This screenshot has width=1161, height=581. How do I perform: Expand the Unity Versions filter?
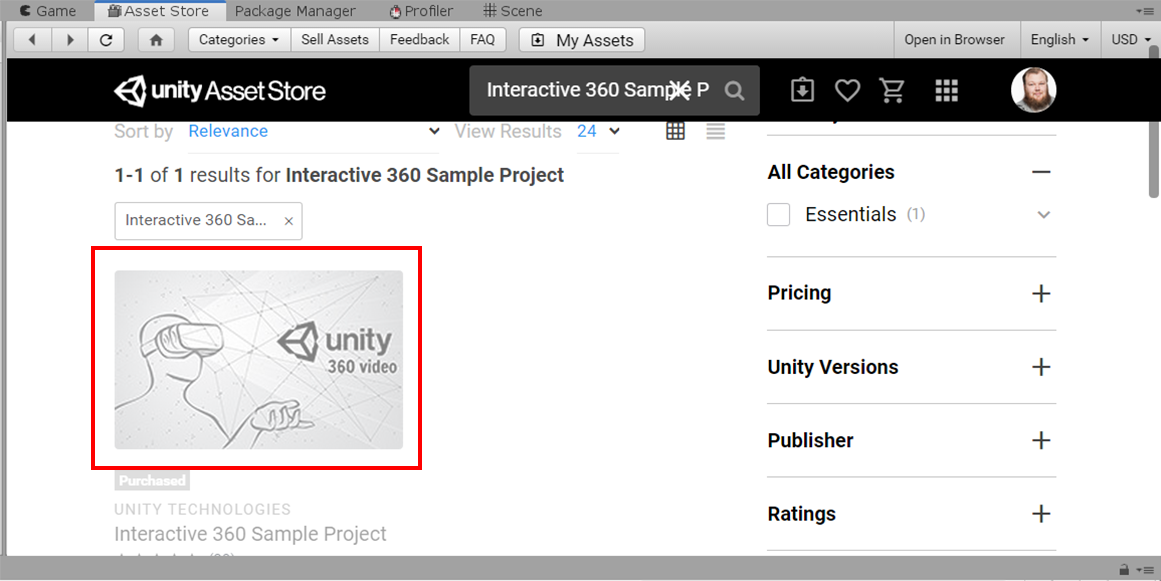1041,367
